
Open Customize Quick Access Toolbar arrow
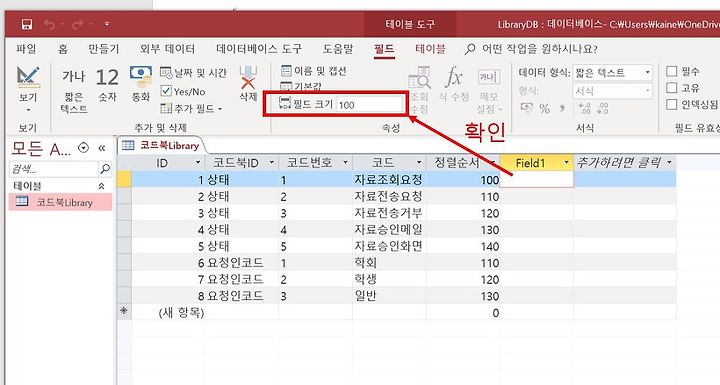point(107,24)
